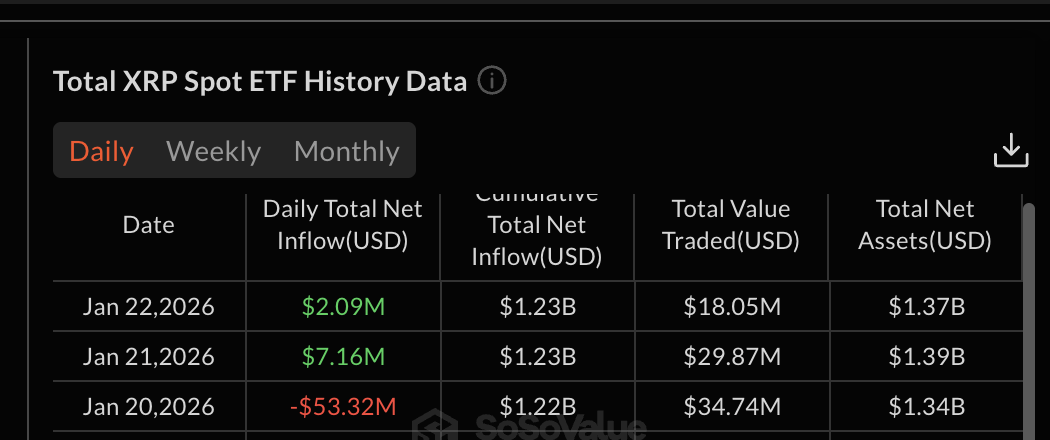The image size is (1050, 440).
Task: Click the Total XRP Spot ETF History Data title
Action: (x=260, y=81)
